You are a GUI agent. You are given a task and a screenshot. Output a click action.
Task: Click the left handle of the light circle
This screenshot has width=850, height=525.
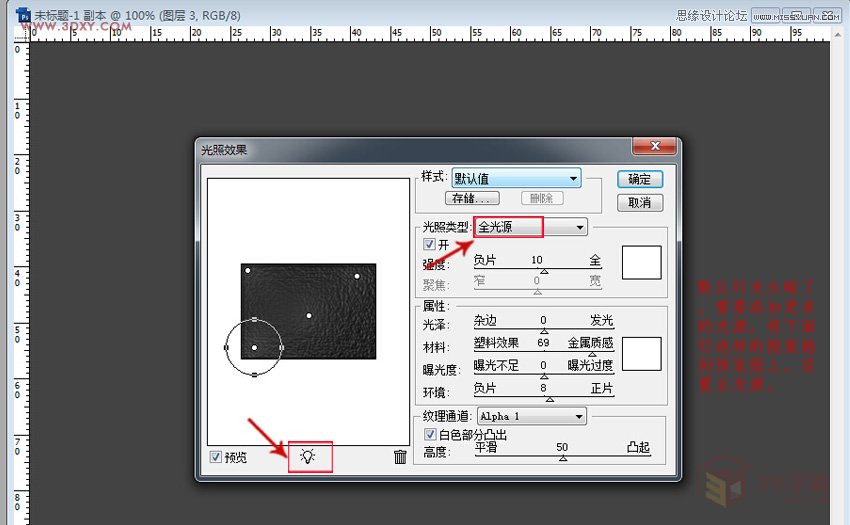click(x=226, y=347)
